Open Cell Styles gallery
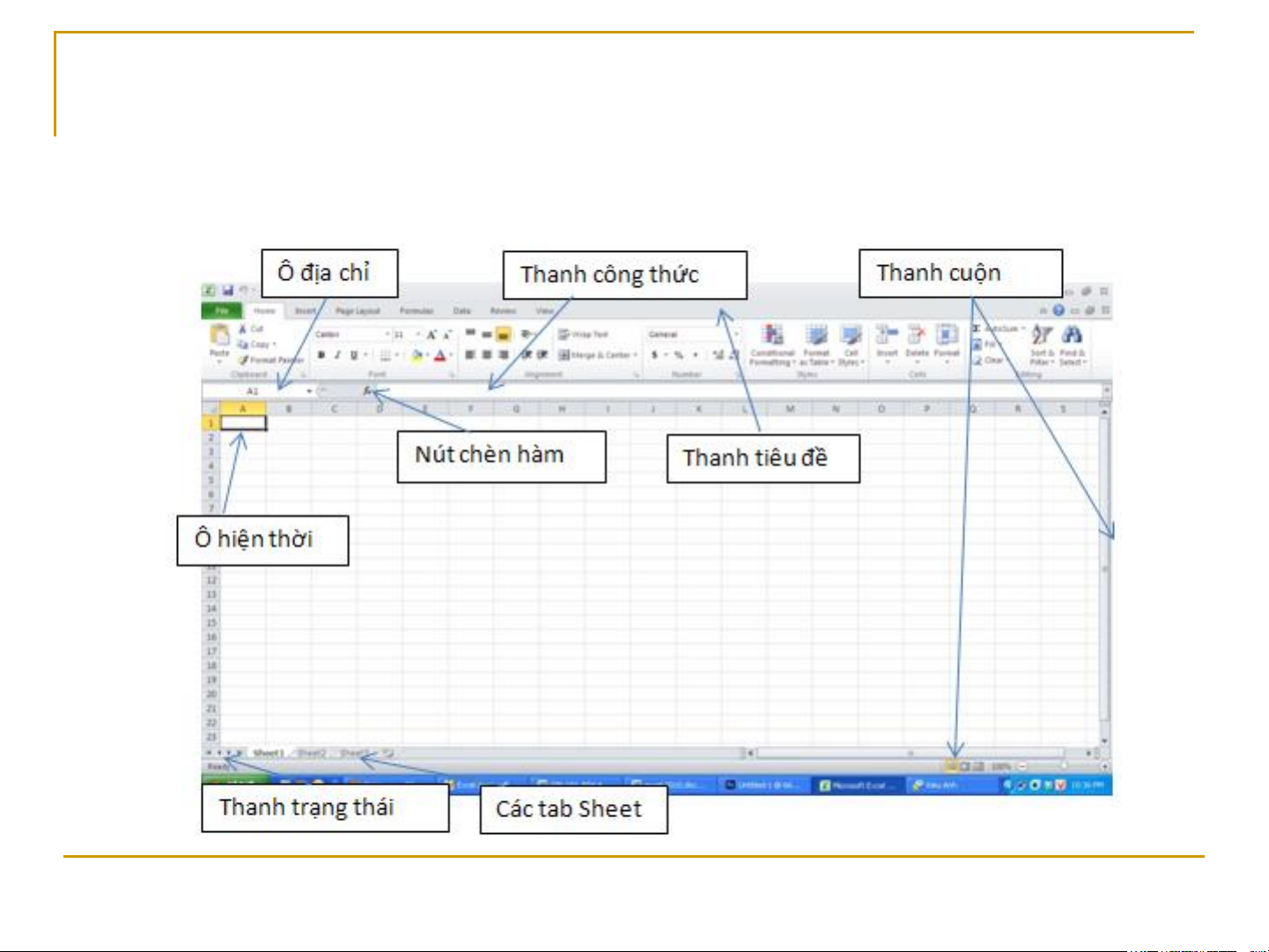The width and height of the screenshot is (1269, 952). 851,344
